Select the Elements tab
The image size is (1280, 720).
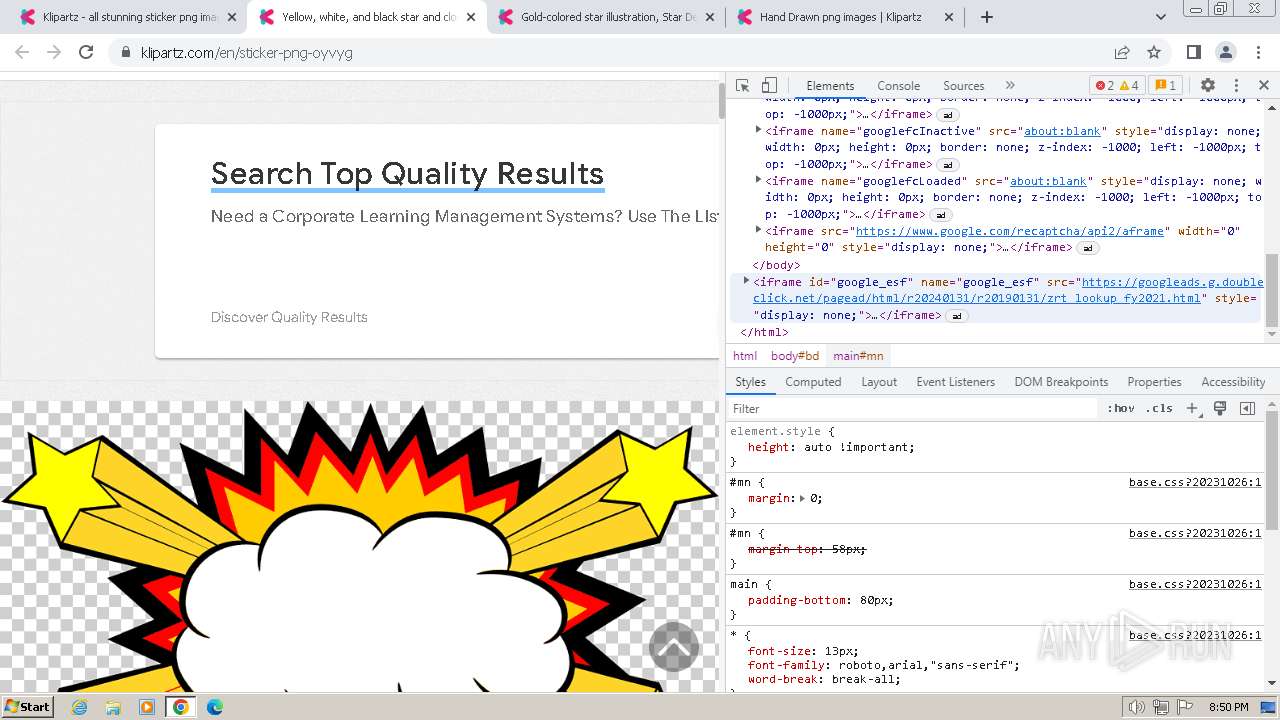[x=830, y=85]
